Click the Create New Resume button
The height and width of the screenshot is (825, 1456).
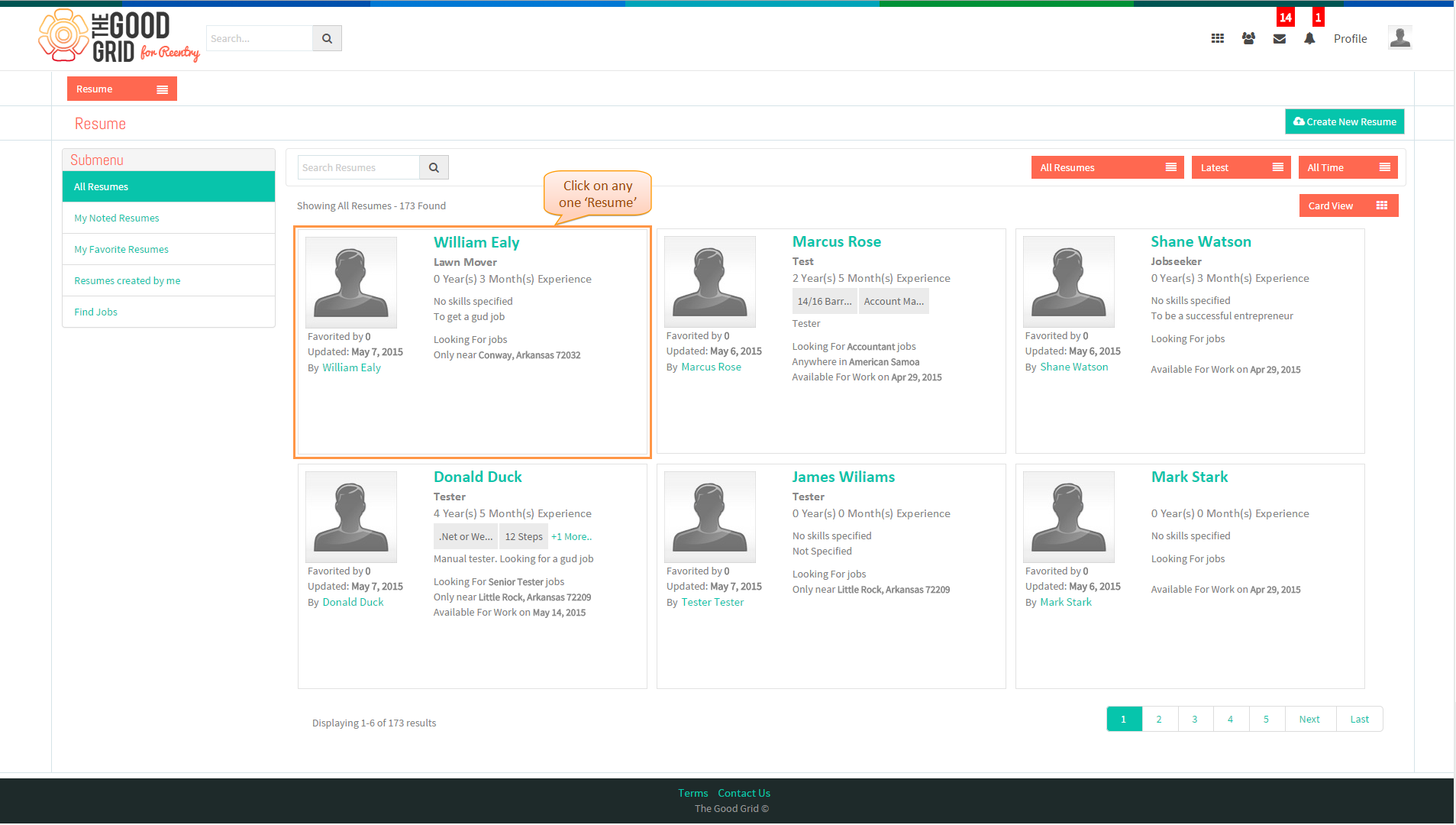pyautogui.click(x=1345, y=121)
